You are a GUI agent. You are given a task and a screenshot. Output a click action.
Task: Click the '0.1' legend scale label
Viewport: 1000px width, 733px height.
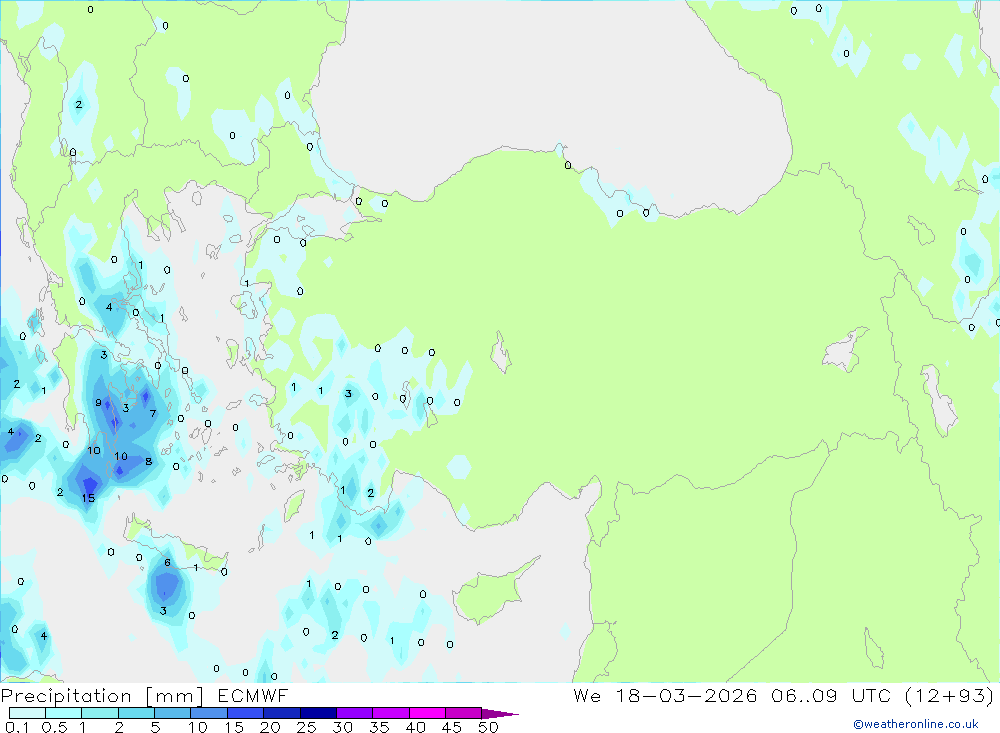[x=17, y=727]
